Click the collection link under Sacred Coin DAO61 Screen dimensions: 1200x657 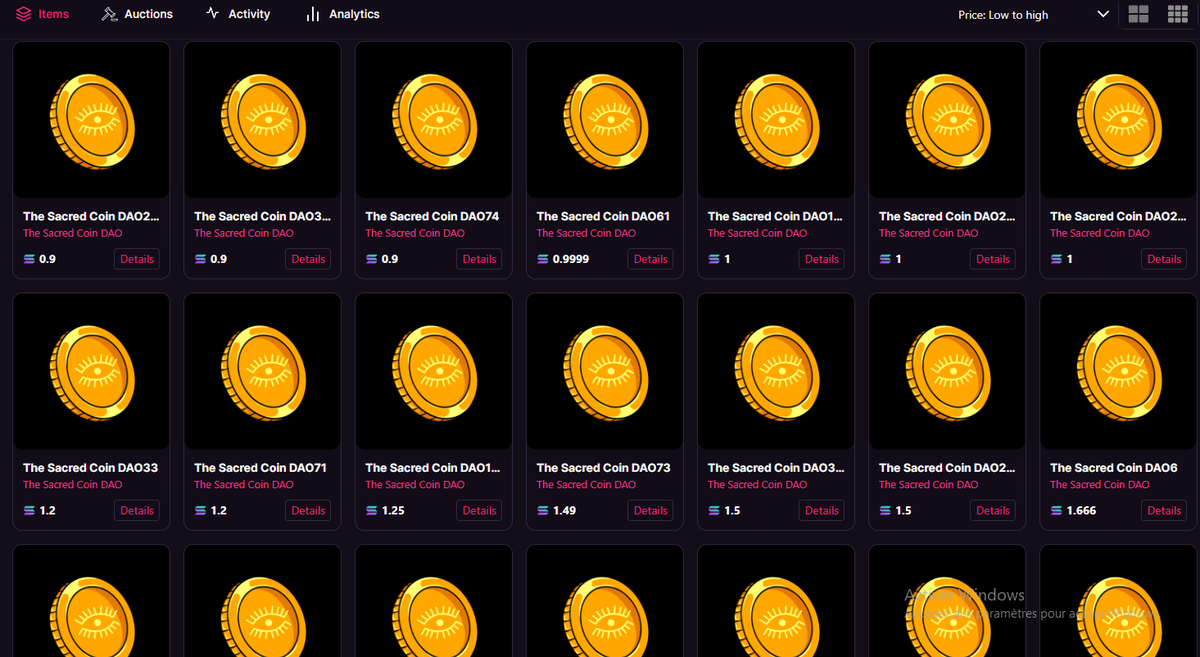pyautogui.click(x=586, y=233)
